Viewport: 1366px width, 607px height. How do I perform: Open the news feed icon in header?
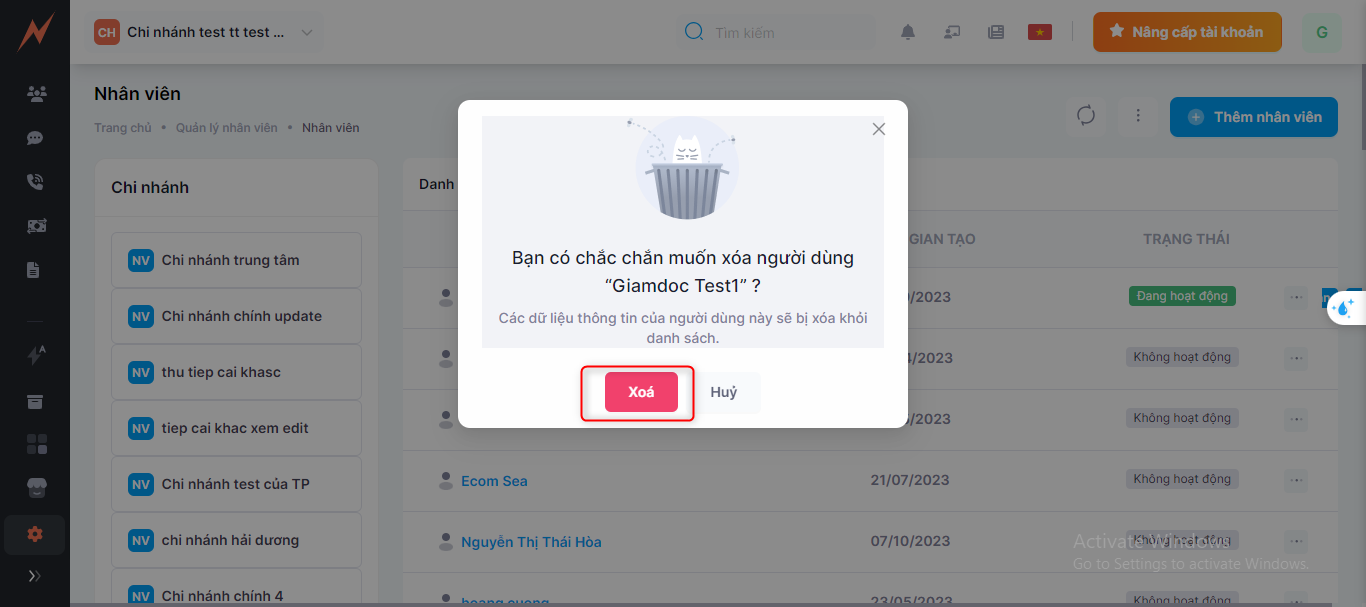coord(995,32)
